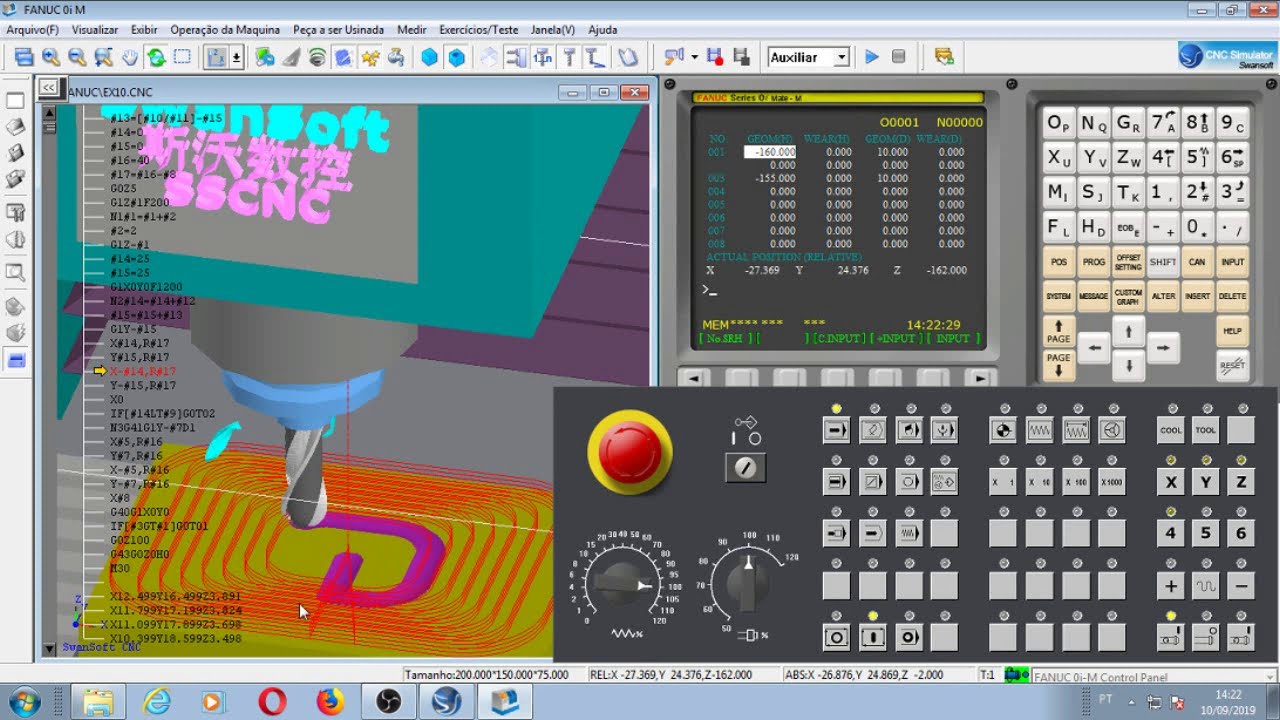Open the Visualizar menu
Image resolution: width=1280 pixels, height=720 pixels.
[x=95, y=30]
